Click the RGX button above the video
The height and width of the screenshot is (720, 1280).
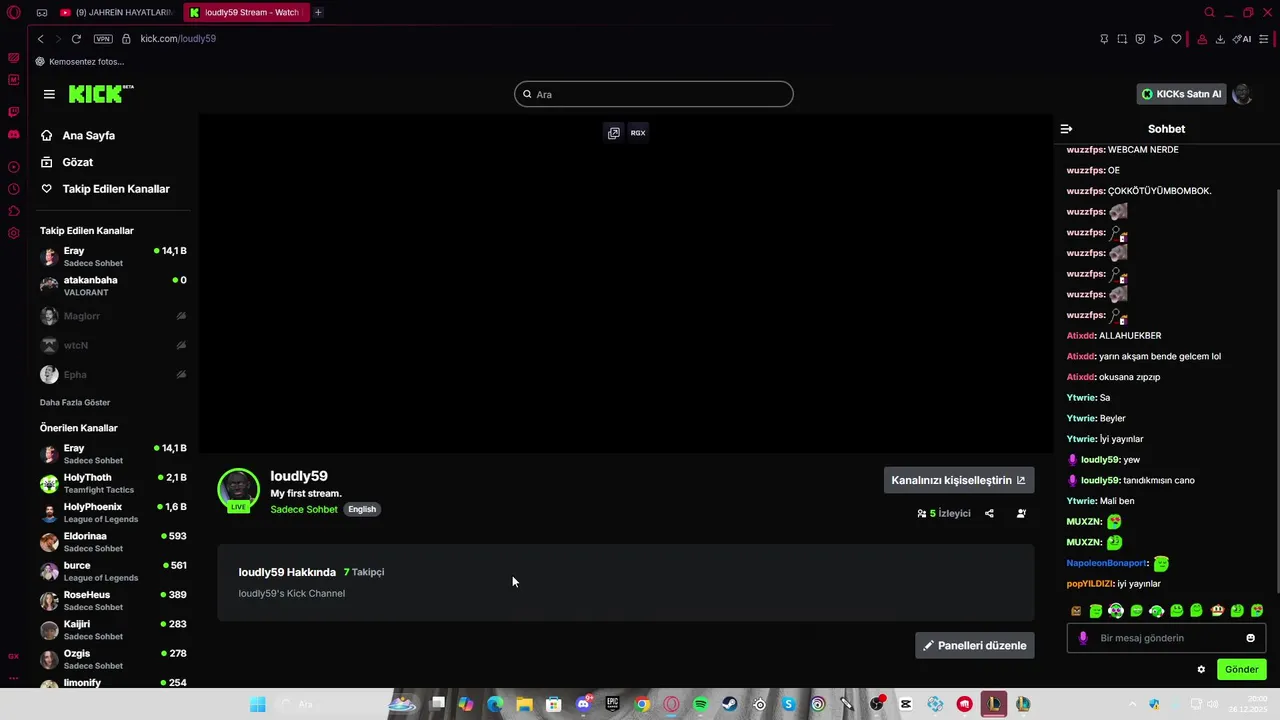coord(638,133)
